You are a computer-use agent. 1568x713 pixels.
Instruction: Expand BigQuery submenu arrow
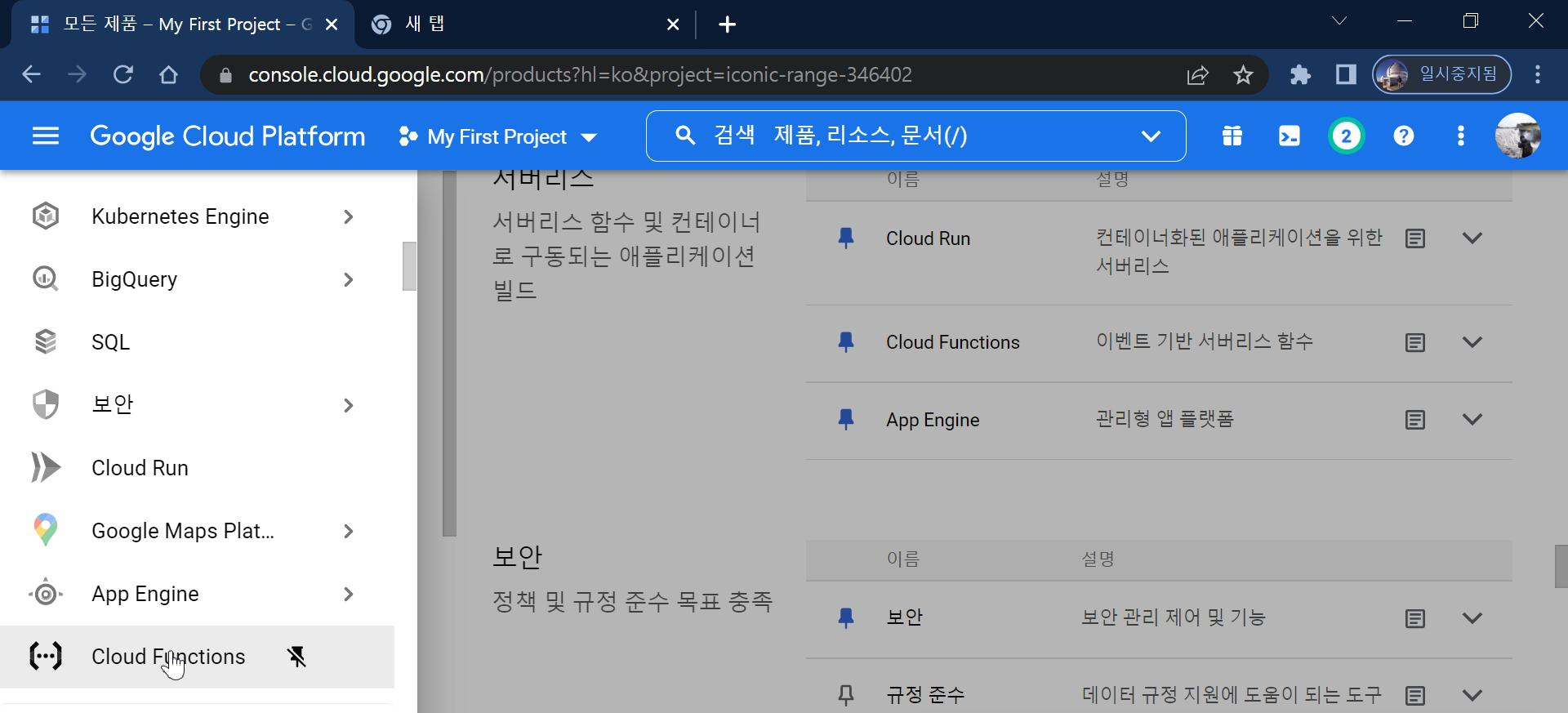(x=349, y=279)
